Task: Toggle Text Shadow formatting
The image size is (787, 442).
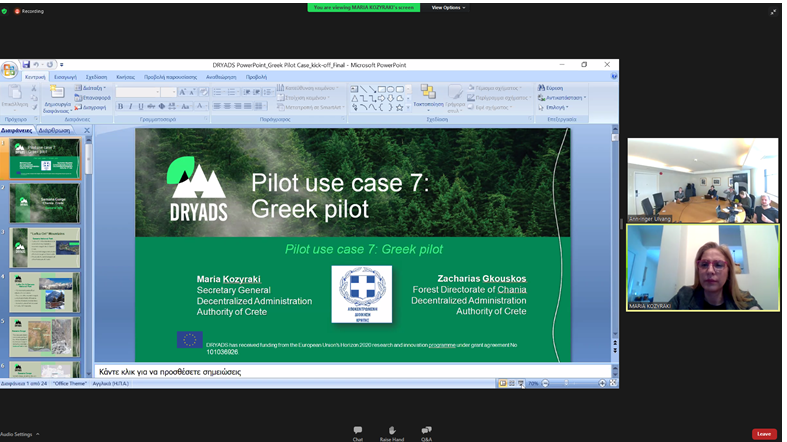Action: click(x=162, y=106)
